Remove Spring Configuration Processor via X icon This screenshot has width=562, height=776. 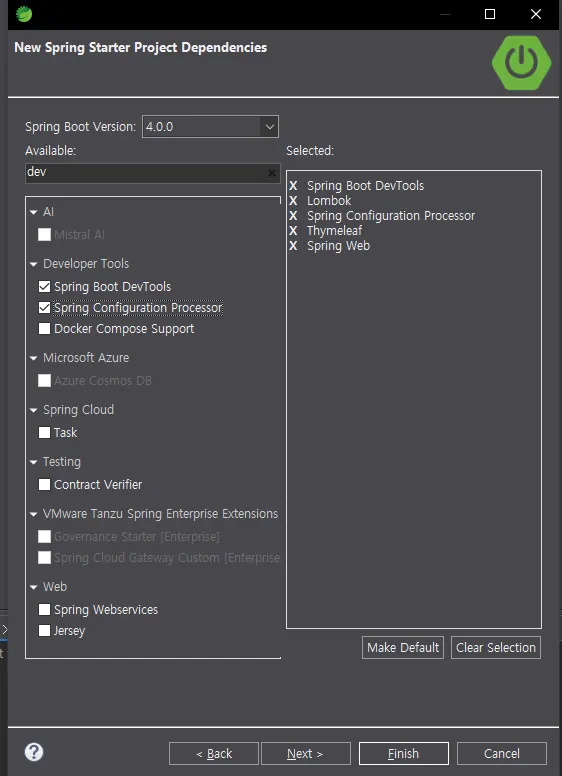coord(293,216)
